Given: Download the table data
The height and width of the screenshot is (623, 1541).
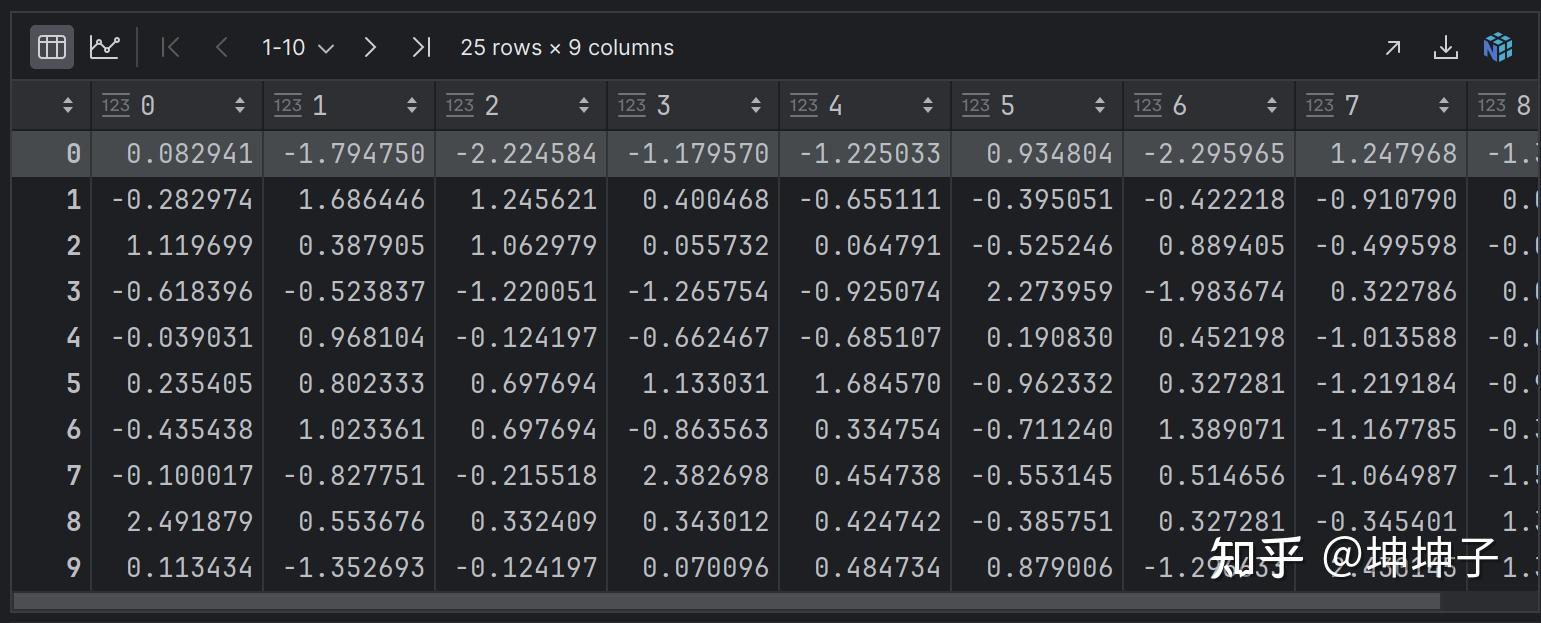Looking at the screenshot, I should coord(1445,47).
